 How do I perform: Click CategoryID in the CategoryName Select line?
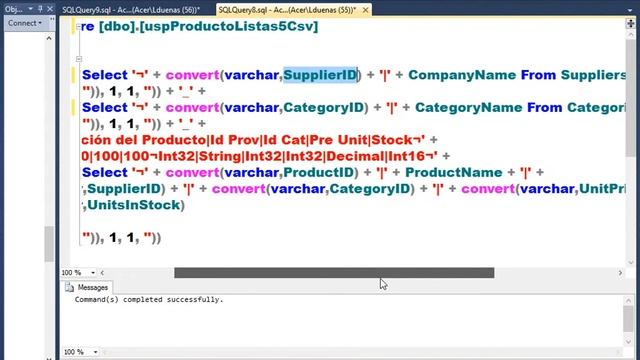(323, 108)
